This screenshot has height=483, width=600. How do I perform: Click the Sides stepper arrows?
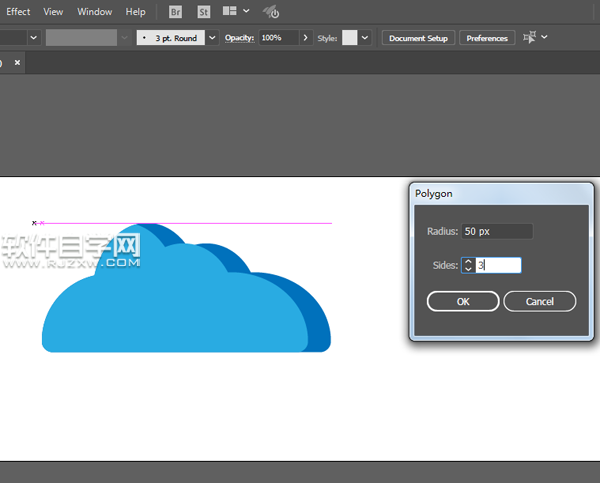click(x=467, y=265)
